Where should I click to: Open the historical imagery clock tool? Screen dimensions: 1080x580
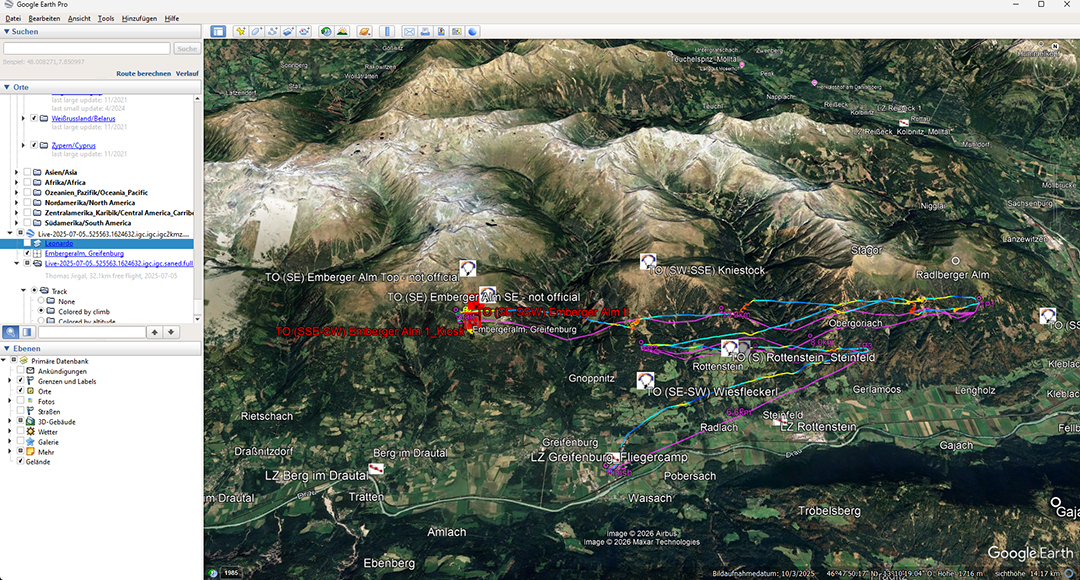(x=326, y=32)
